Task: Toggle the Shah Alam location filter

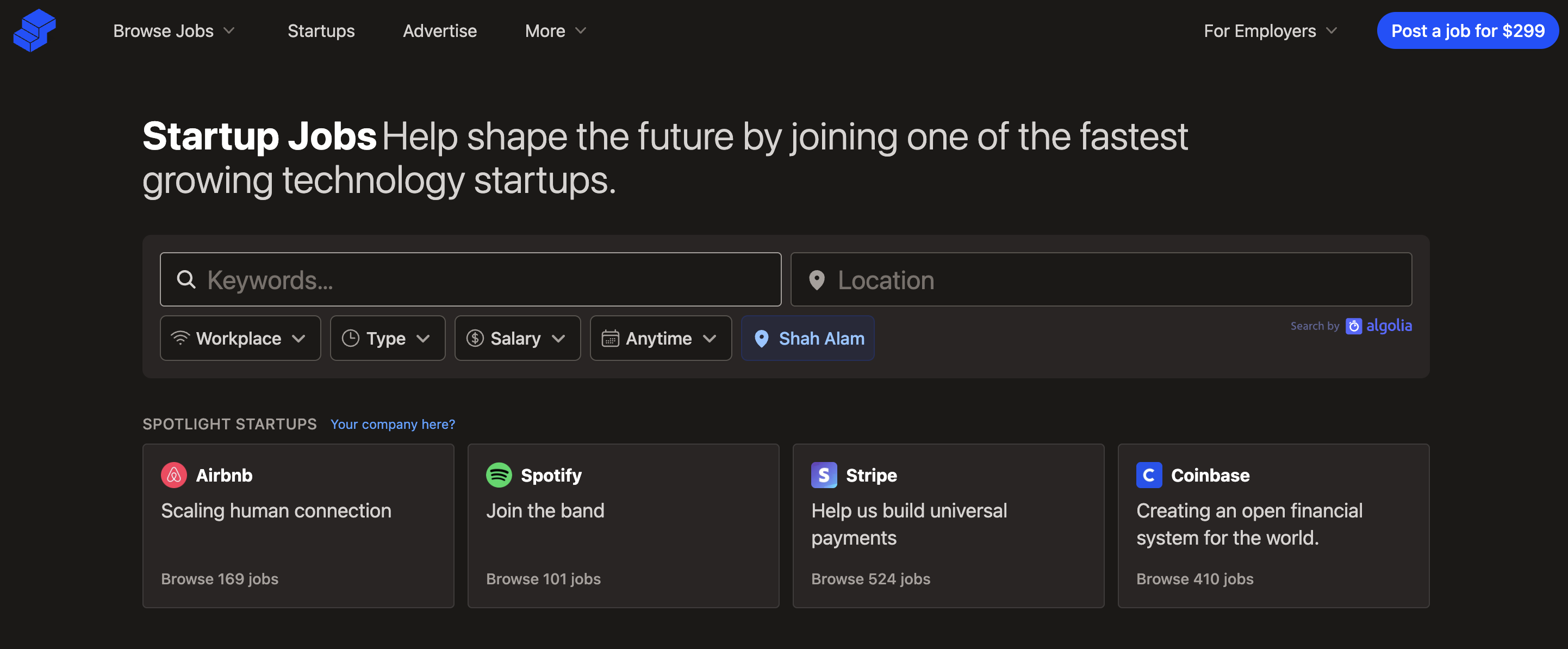Action: click(x=808, y=339)
